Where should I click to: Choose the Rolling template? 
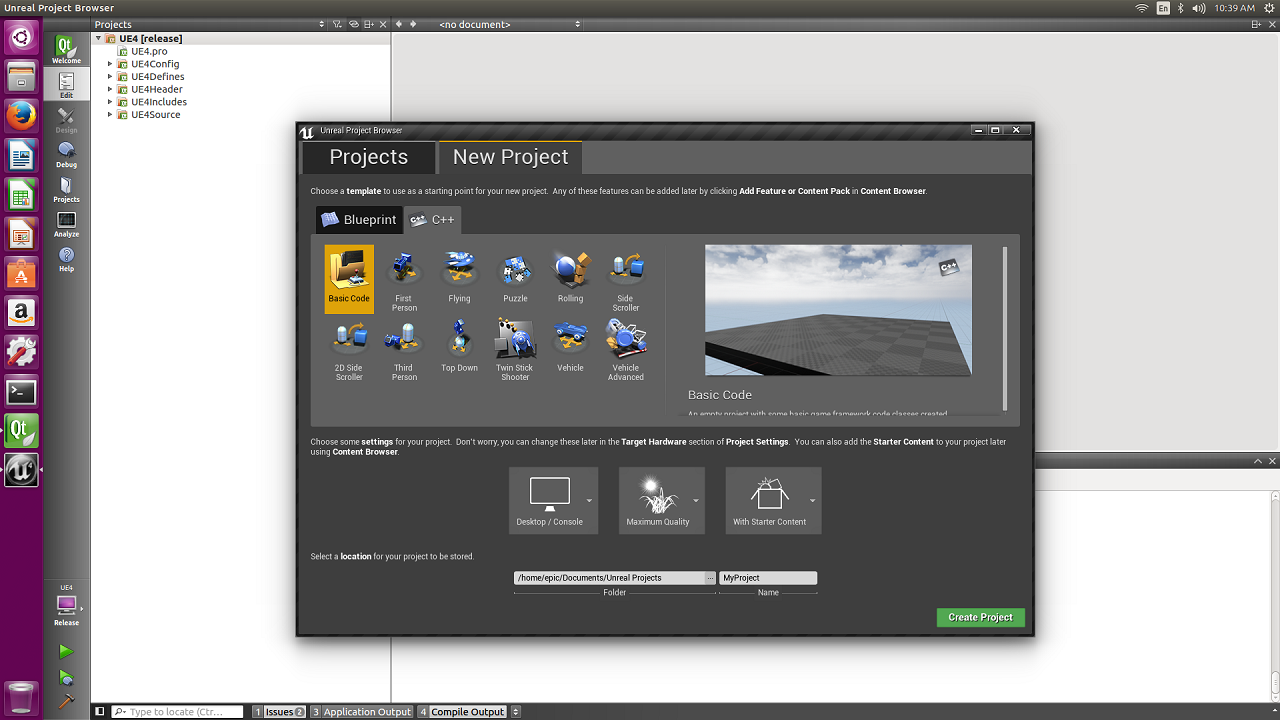coord(571,279)
